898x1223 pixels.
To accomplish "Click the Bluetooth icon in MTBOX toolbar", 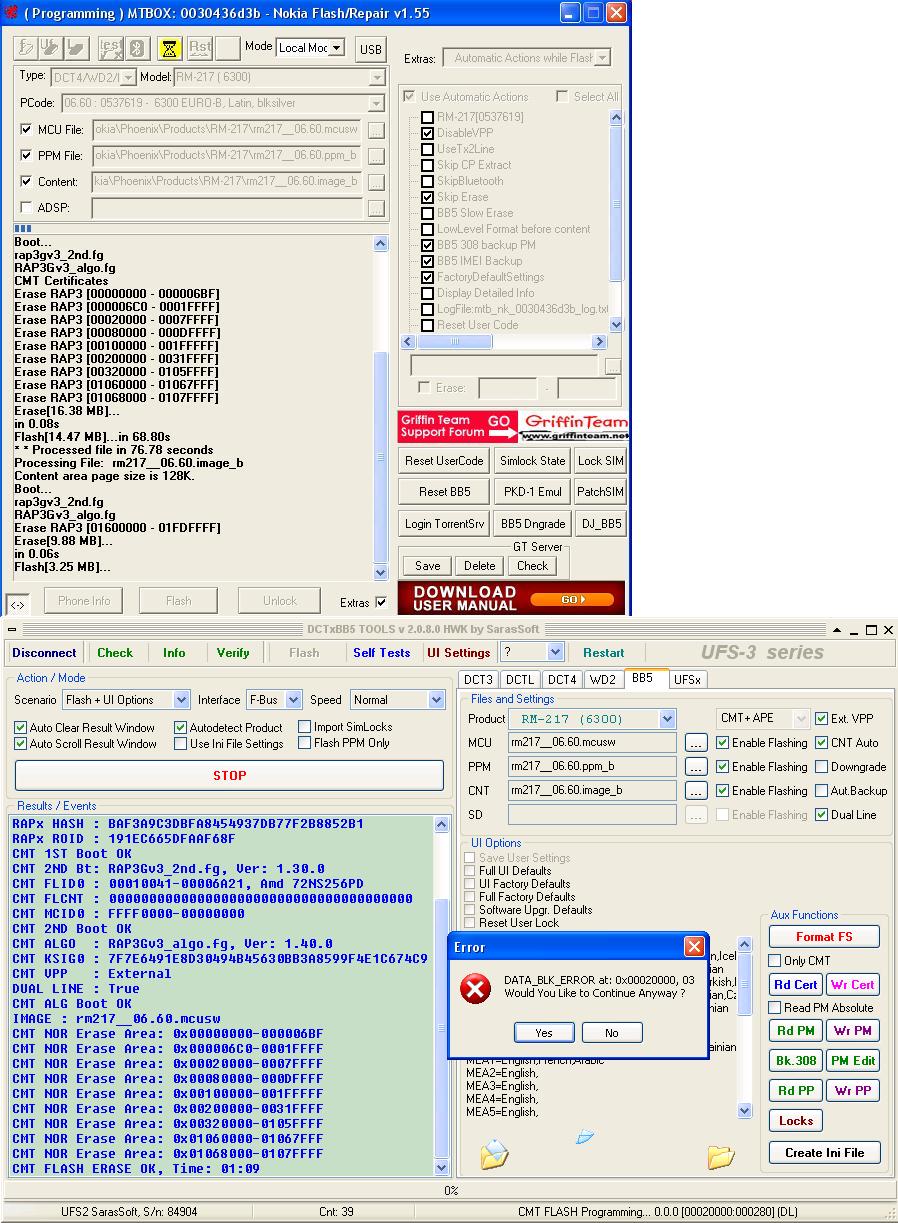I will (x=139, y=48).
